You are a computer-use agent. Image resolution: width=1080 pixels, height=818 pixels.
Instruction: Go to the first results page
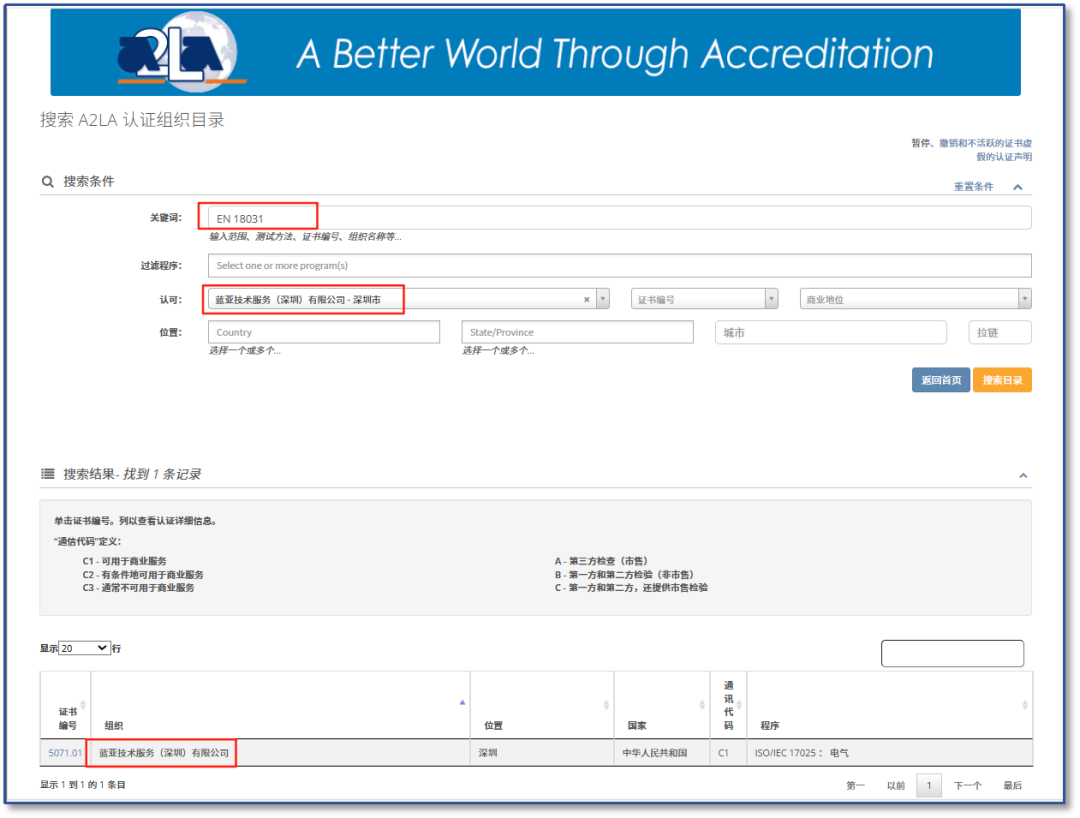pyautogui.click(x=855, y=785)
